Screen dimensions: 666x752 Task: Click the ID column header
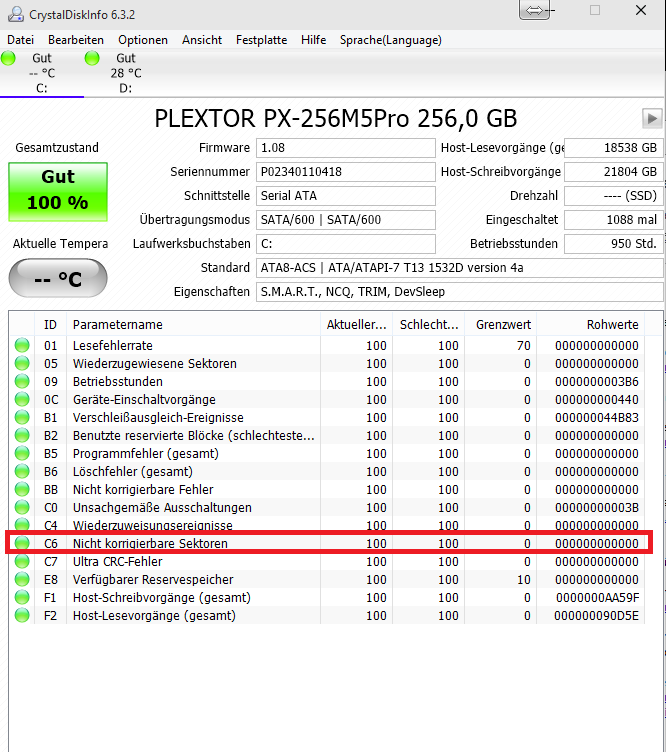[x=50, y=325]
